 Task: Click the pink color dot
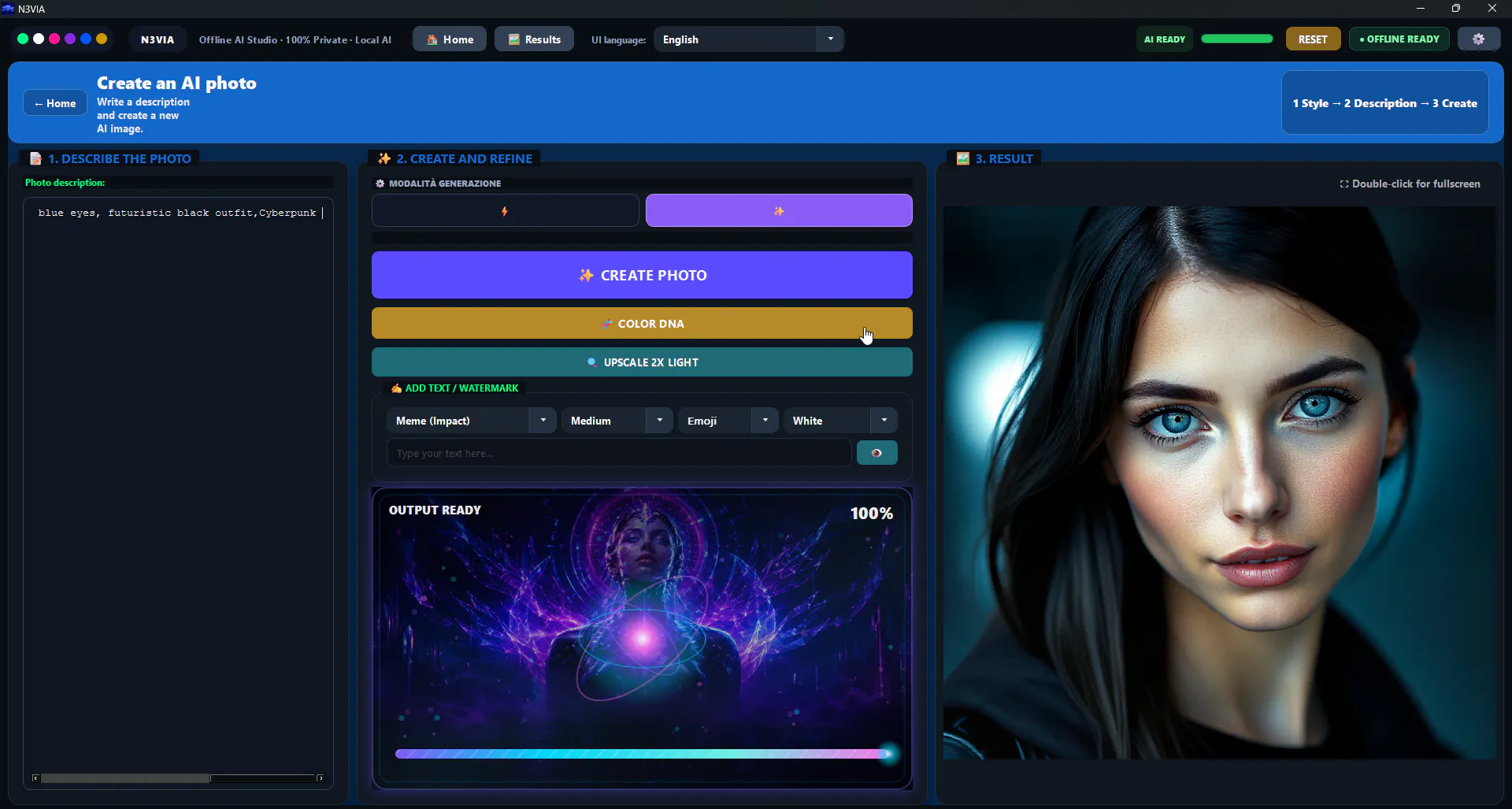tap(54, 39)
